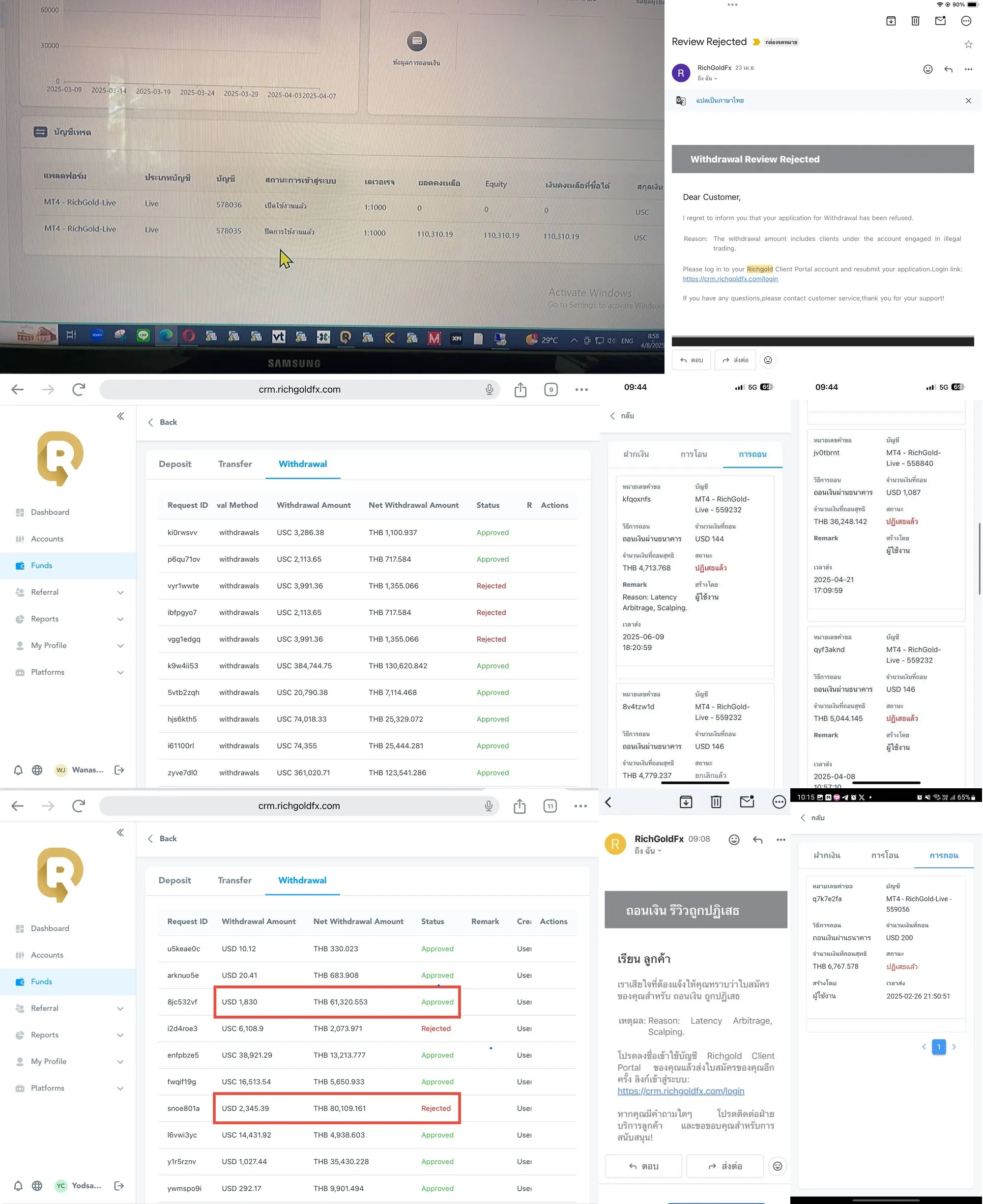Image resolution: width=983 pixels, height=1204 pixels.
Task: Launch Opera browser from the Windows taskbar
Action: point(189,336)
